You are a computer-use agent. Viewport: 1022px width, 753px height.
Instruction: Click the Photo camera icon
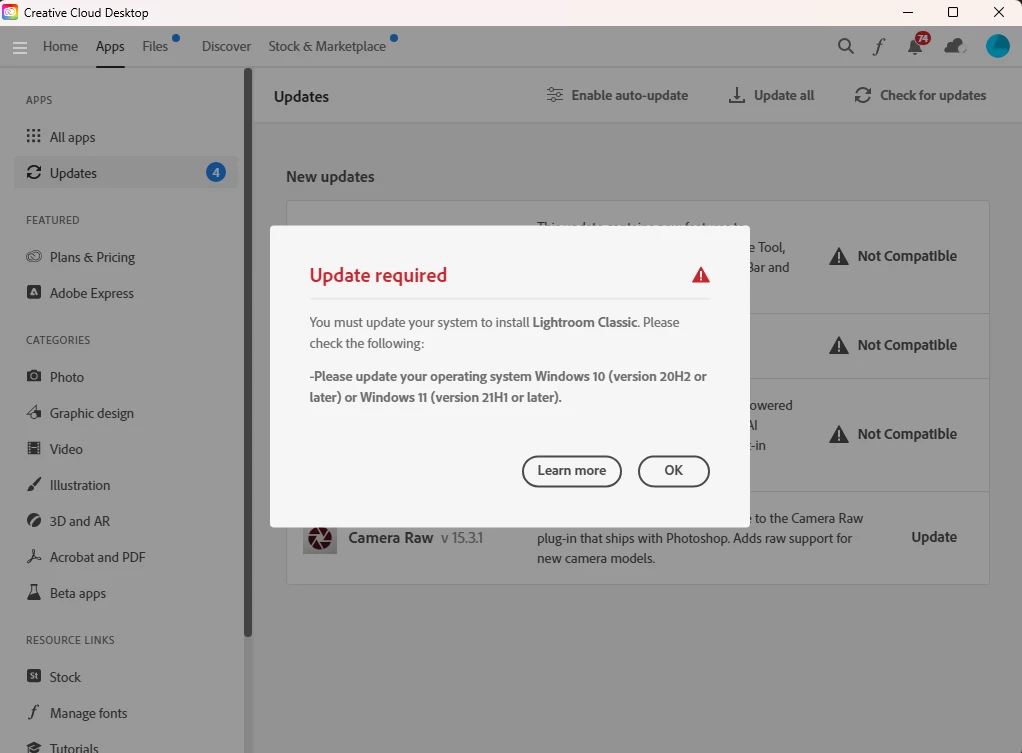34,376
